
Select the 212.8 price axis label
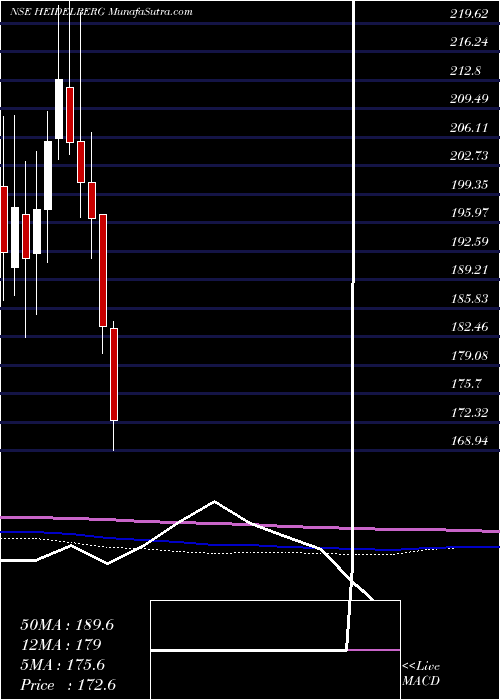click(x=466, y=71)
